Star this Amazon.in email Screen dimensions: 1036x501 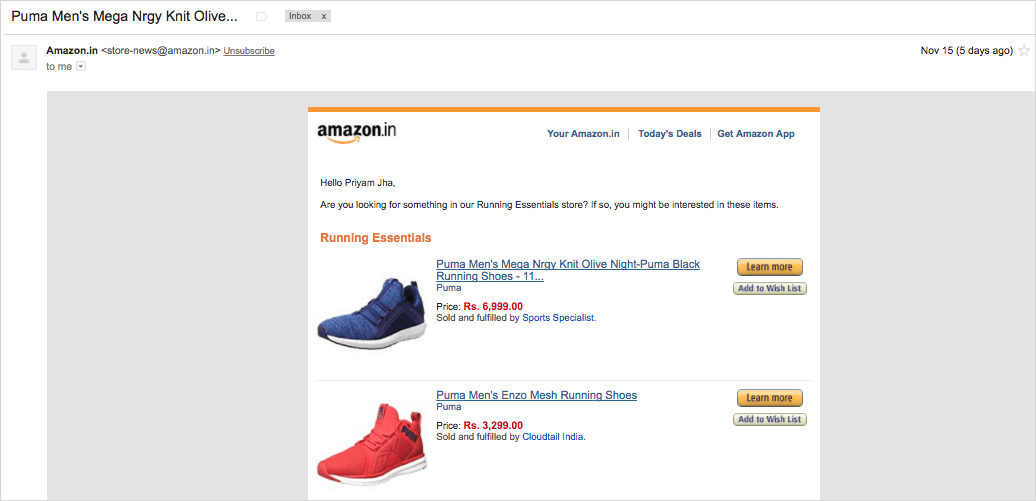tap(1024, 51)
